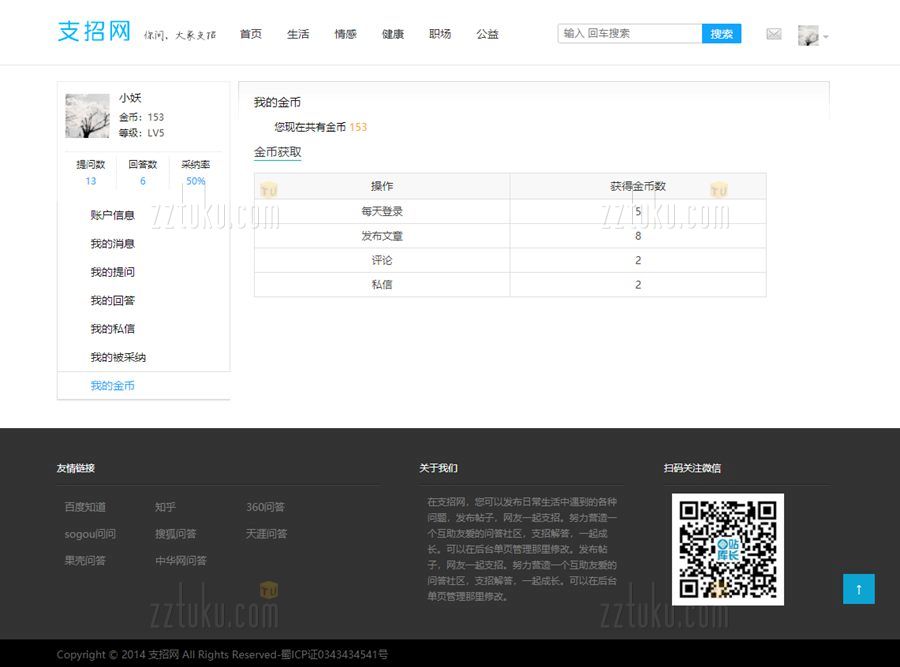The image size is (900, 667).
Task: Switch to 我的私信 in the sidebar
Action: click(112, 329)
